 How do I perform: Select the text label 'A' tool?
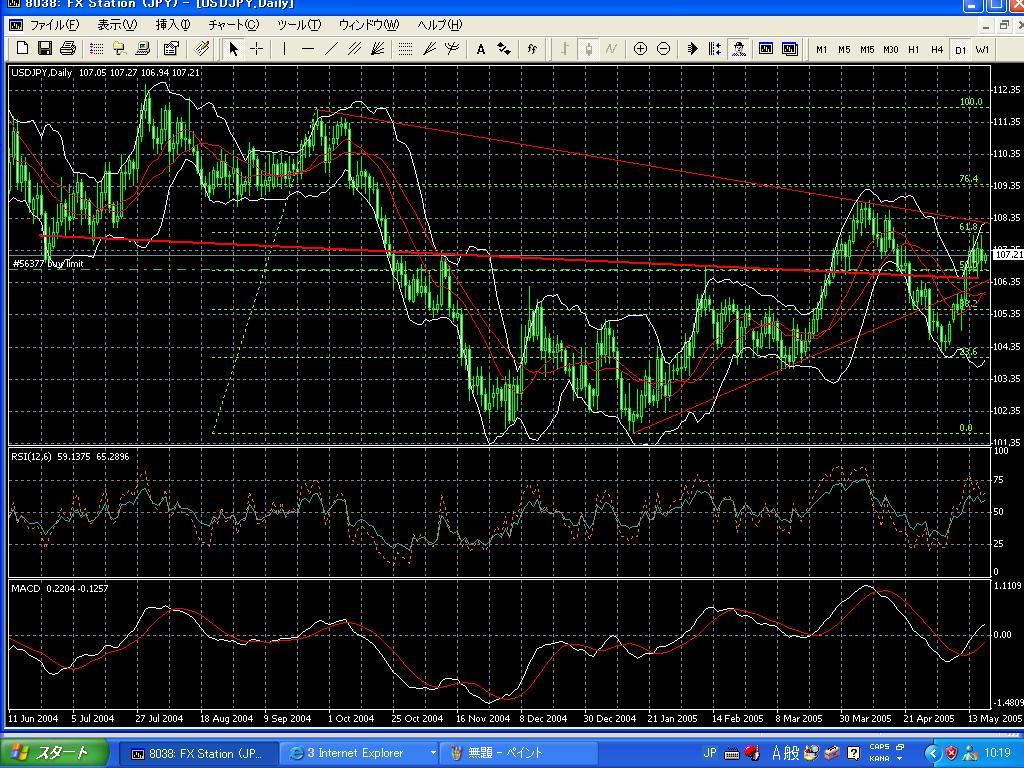(x=481, y=48)
